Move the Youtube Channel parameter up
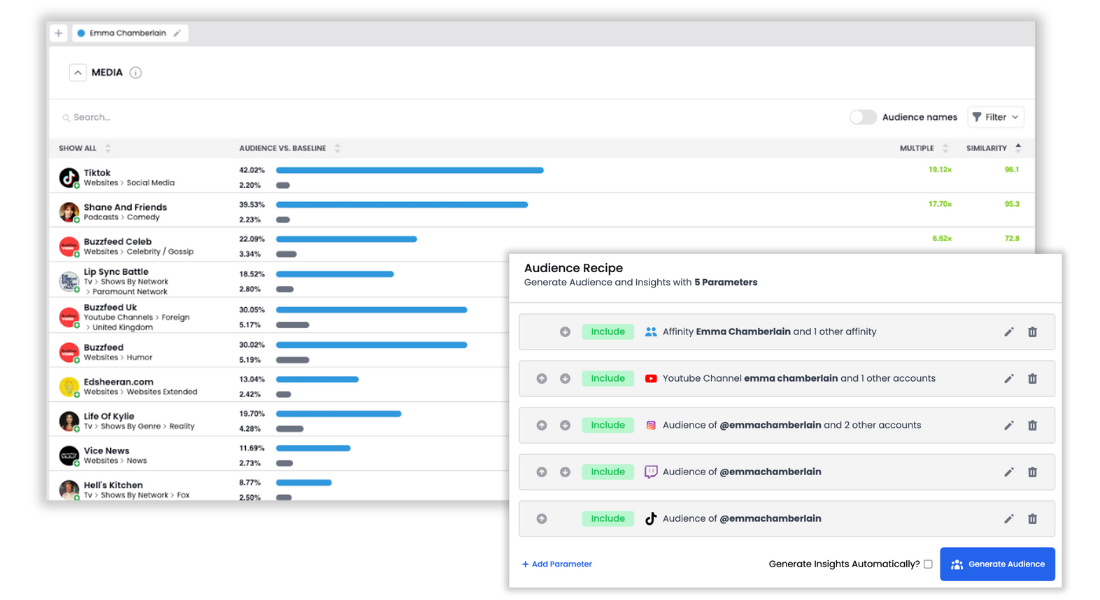Image resolution: width=1100 pixels, height=600 pixels. coord(542,378)
